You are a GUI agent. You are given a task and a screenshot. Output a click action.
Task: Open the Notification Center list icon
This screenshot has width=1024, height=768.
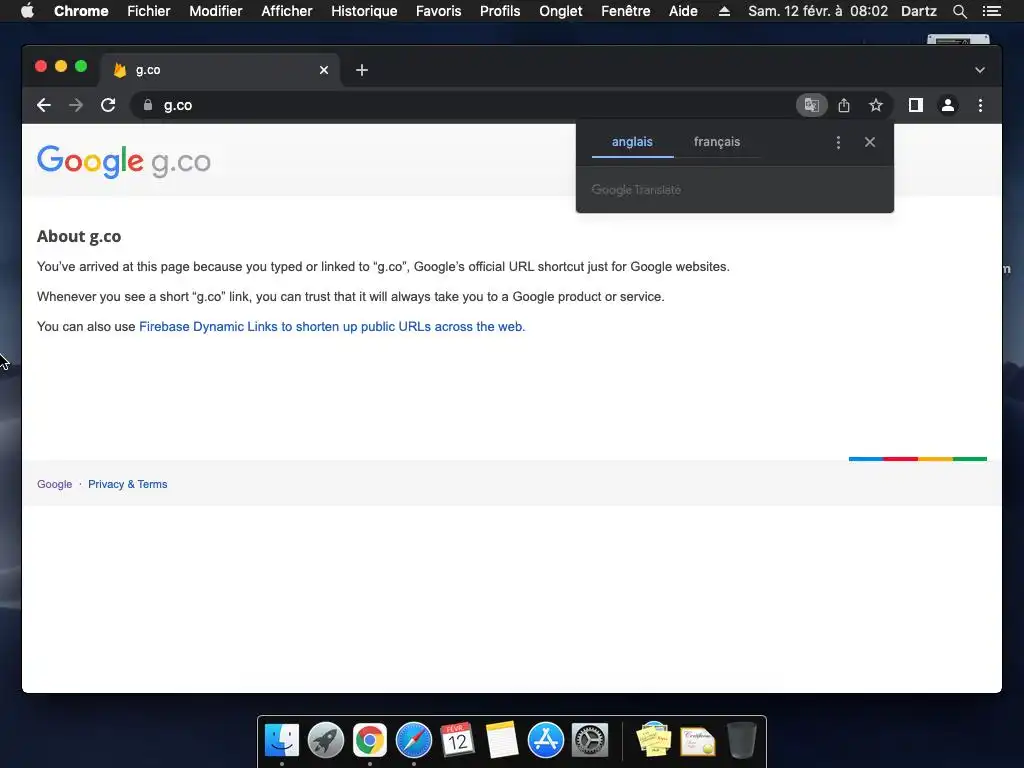tap(991, 11)
